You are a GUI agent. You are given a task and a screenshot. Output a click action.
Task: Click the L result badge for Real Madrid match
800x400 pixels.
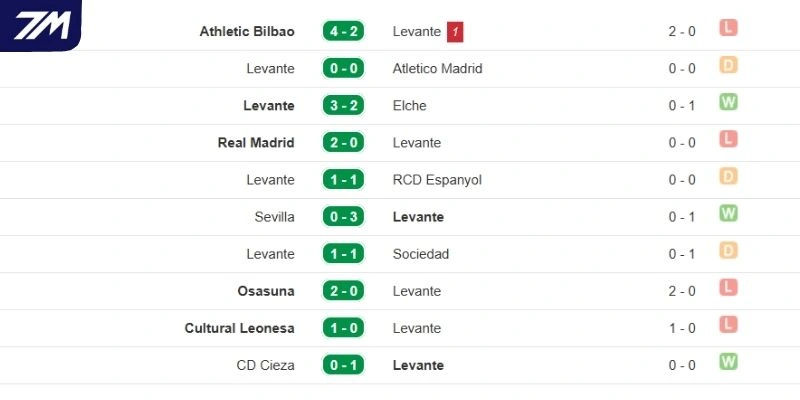click(729, 140)
